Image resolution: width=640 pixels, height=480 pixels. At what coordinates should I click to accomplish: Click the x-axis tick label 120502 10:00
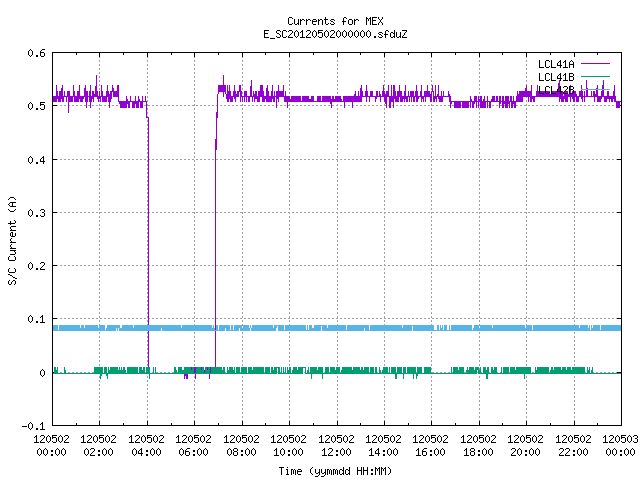(288, 446)
